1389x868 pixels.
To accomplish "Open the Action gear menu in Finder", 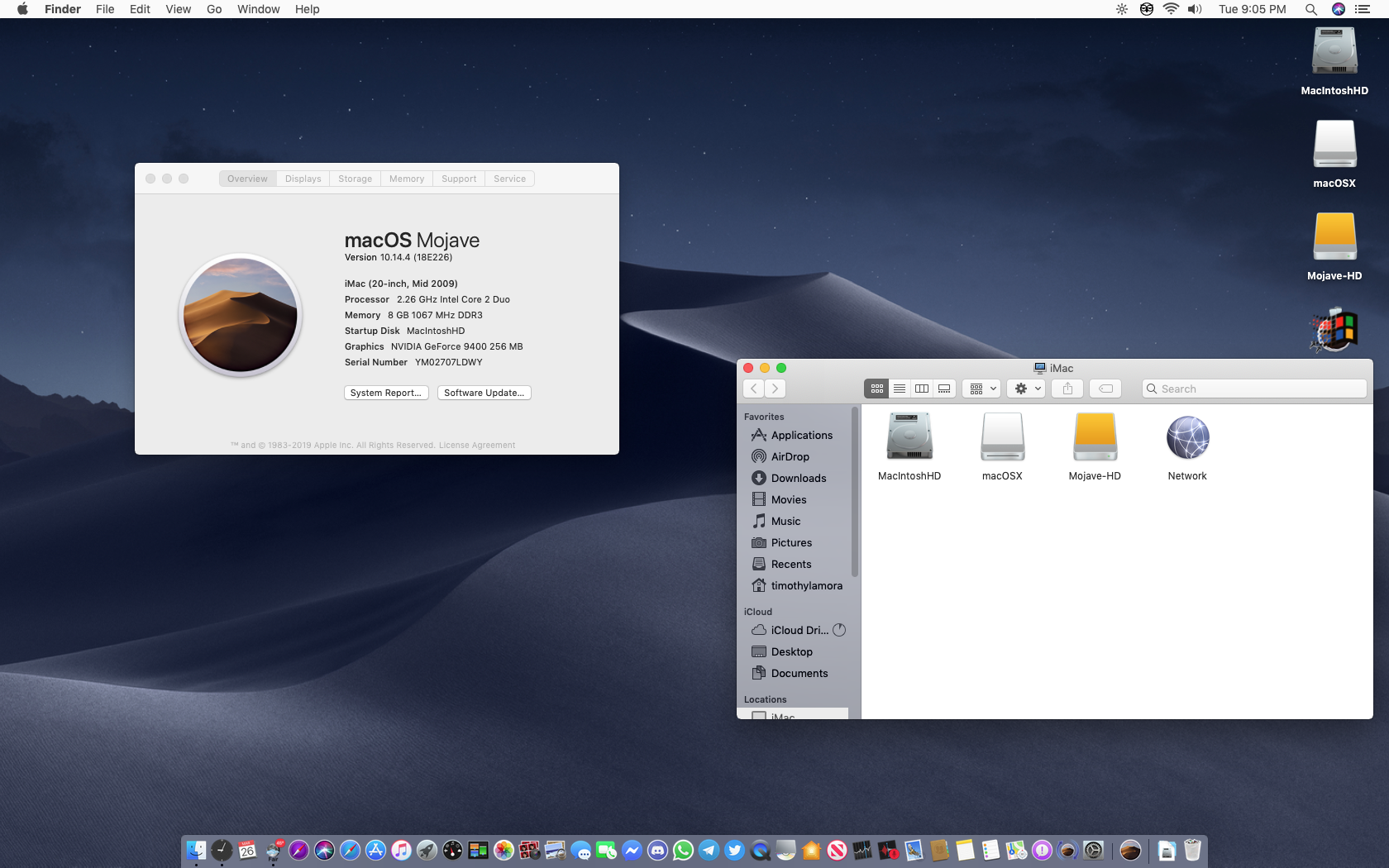I will pos(1027,389).
